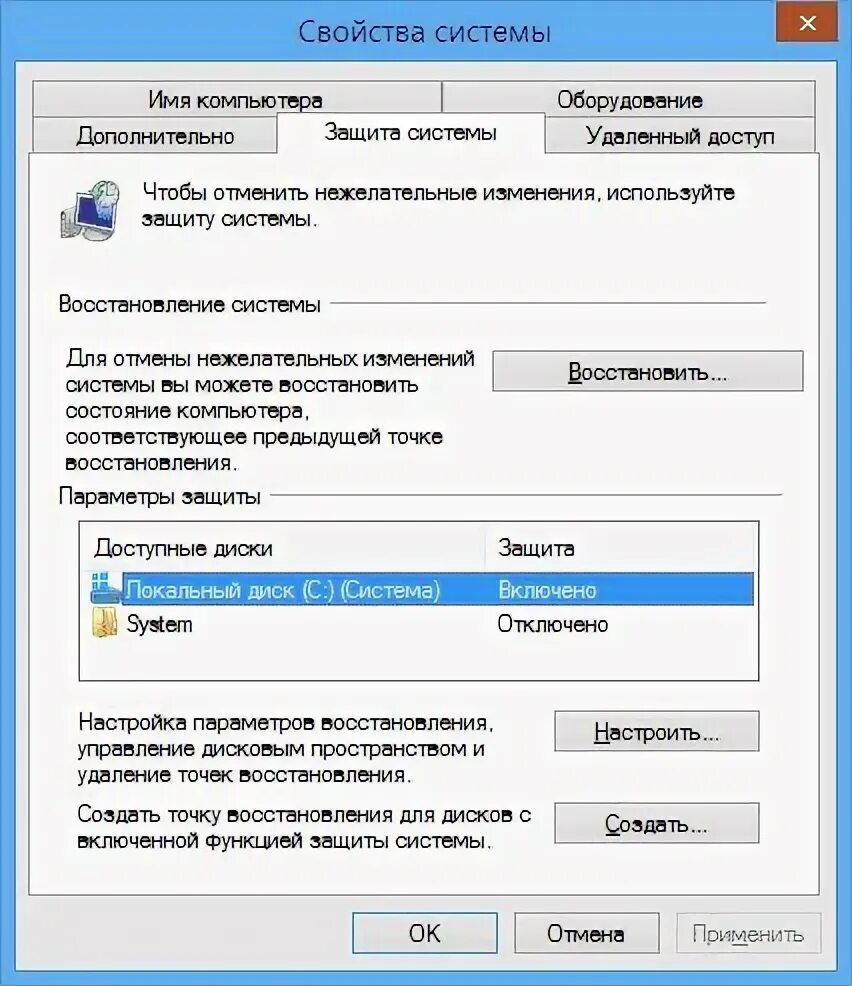Viewport: 852px width, 986px height.
Task: Click the system protection computer icon
Action: (91, 211)
